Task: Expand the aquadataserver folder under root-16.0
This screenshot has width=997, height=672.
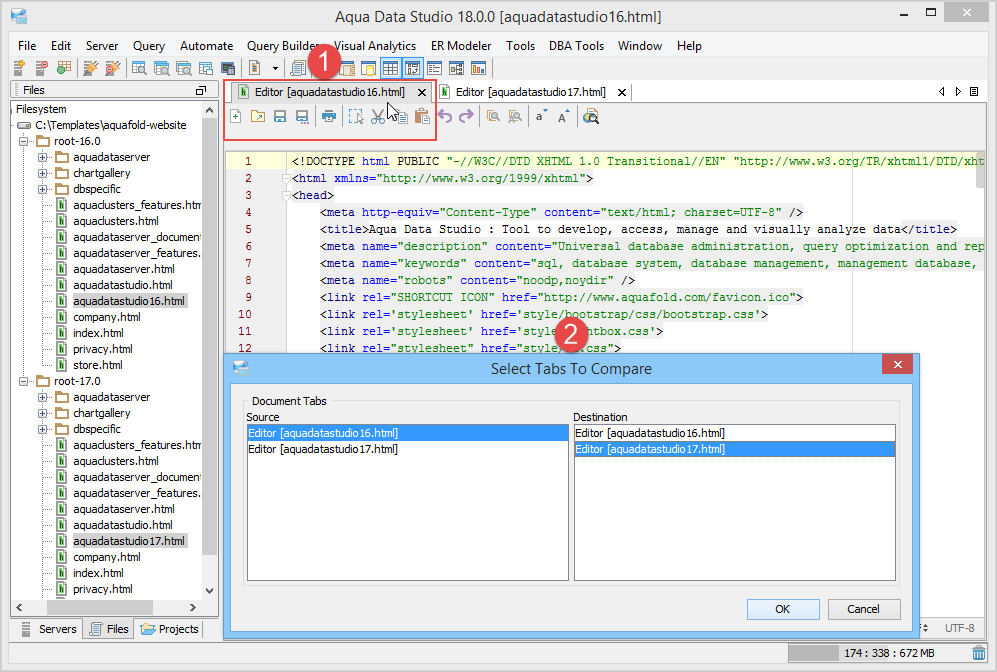Action: (43, 157)
